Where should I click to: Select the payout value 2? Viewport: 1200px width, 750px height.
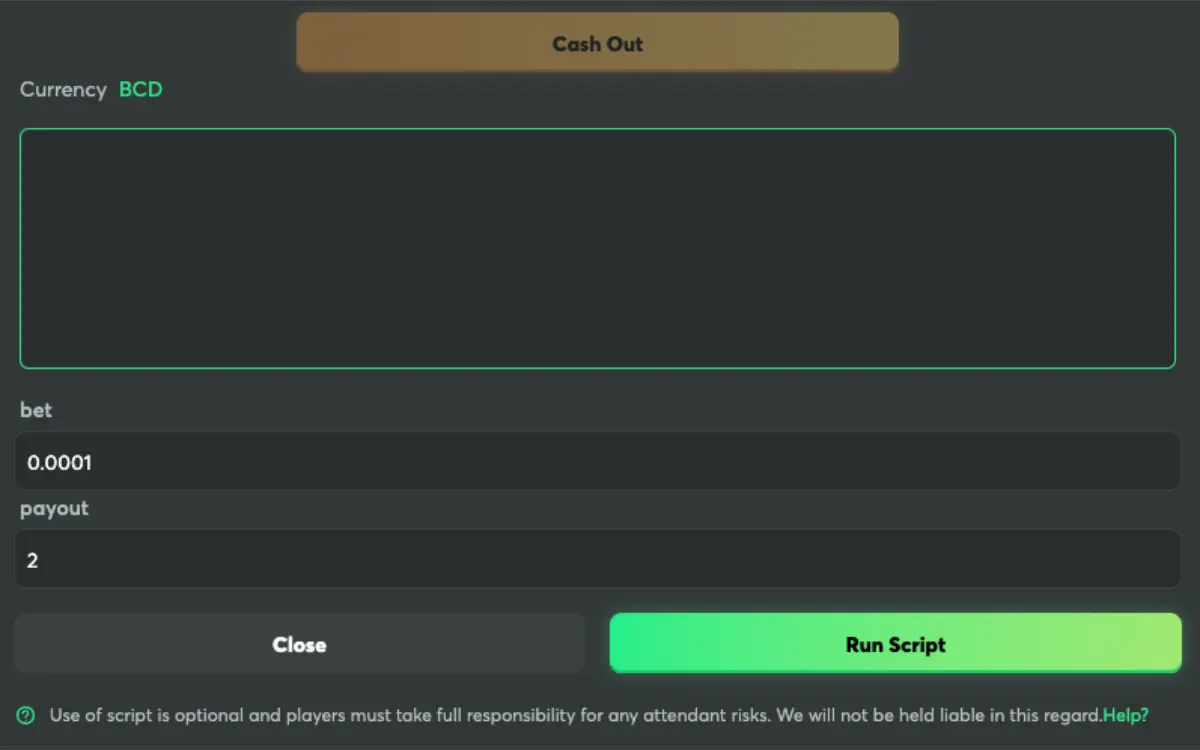point(32,561)
